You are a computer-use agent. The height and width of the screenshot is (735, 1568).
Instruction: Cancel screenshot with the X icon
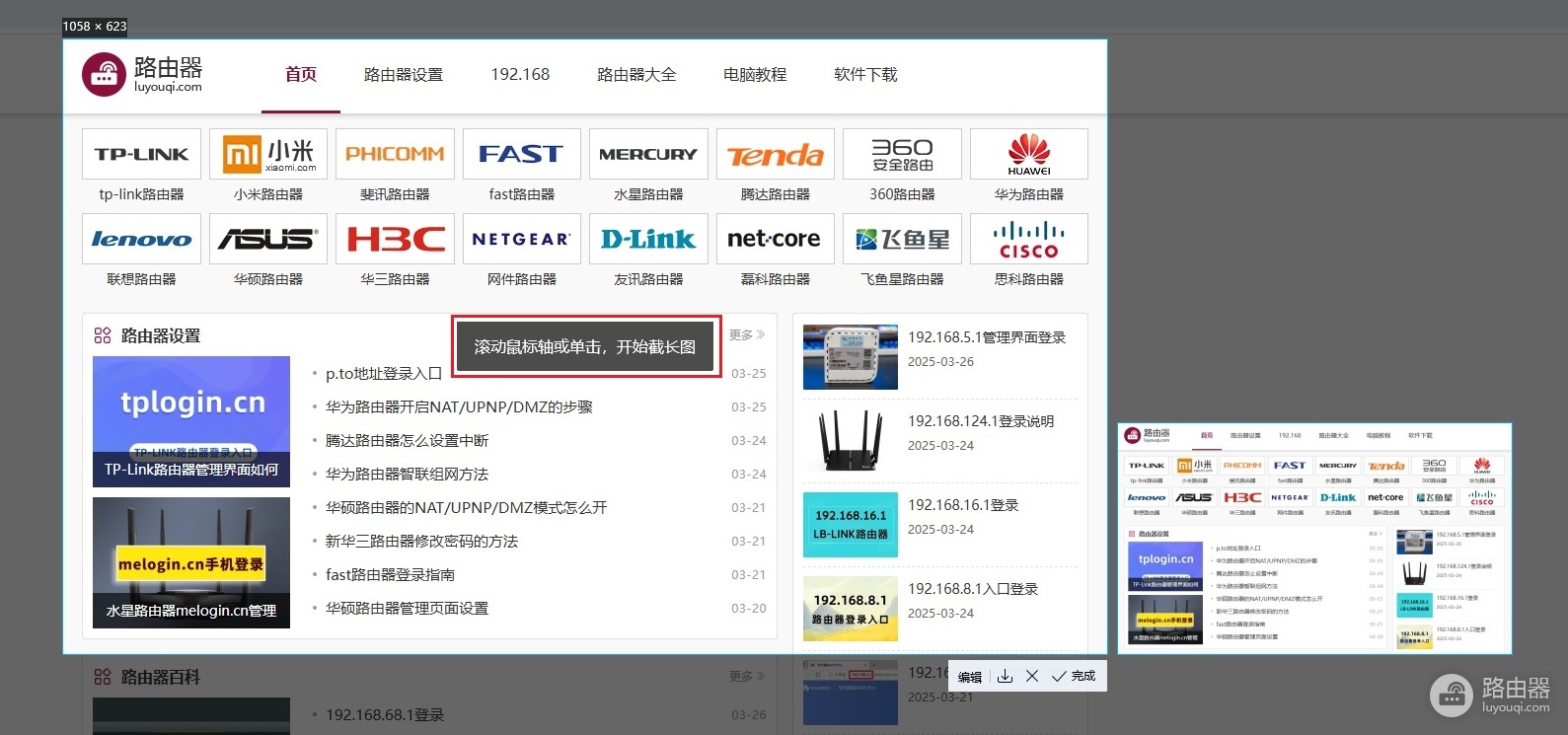coord(1031,676)
